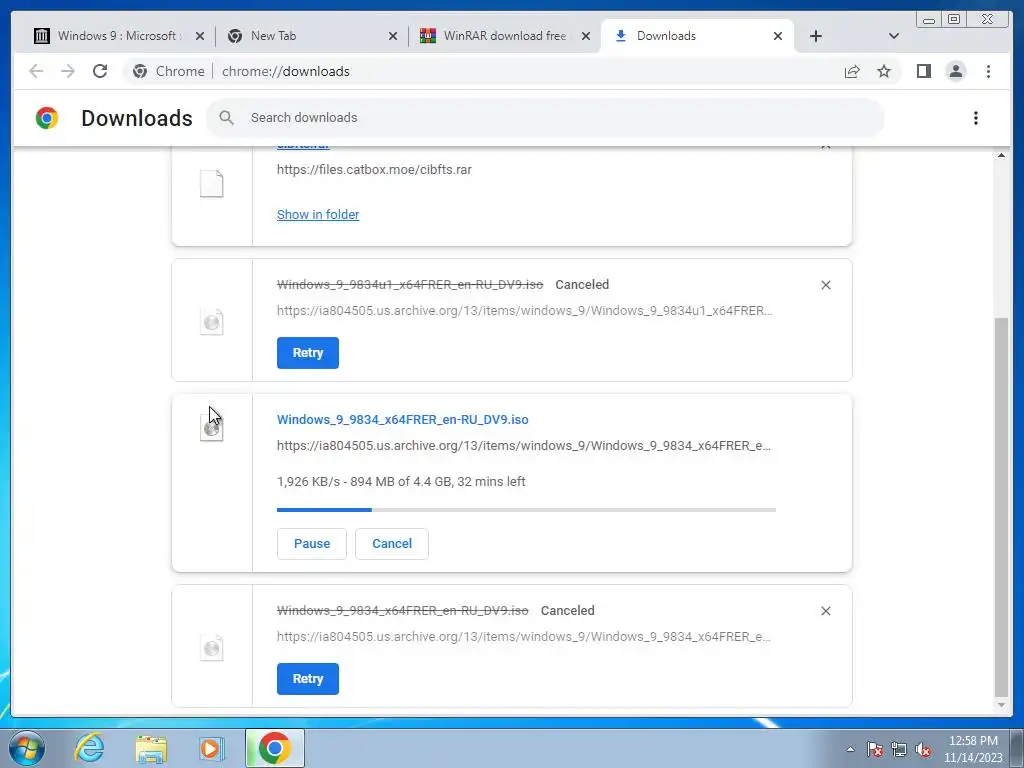Launch Internet Explorer from the taskbar

click(x=89, y=748)
